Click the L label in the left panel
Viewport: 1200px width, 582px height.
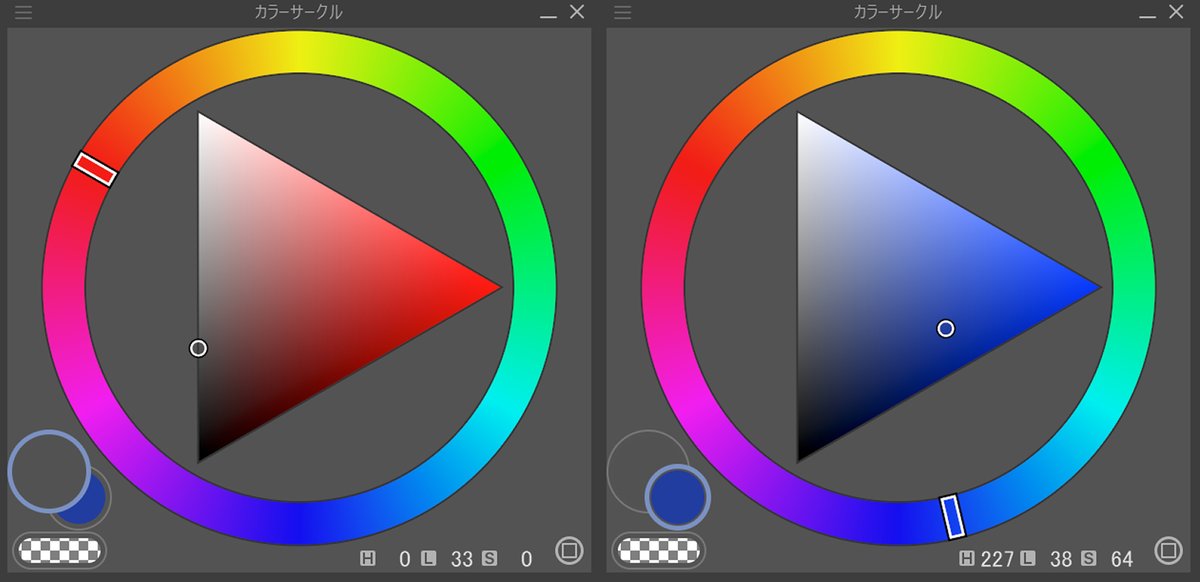coord(429,559)
